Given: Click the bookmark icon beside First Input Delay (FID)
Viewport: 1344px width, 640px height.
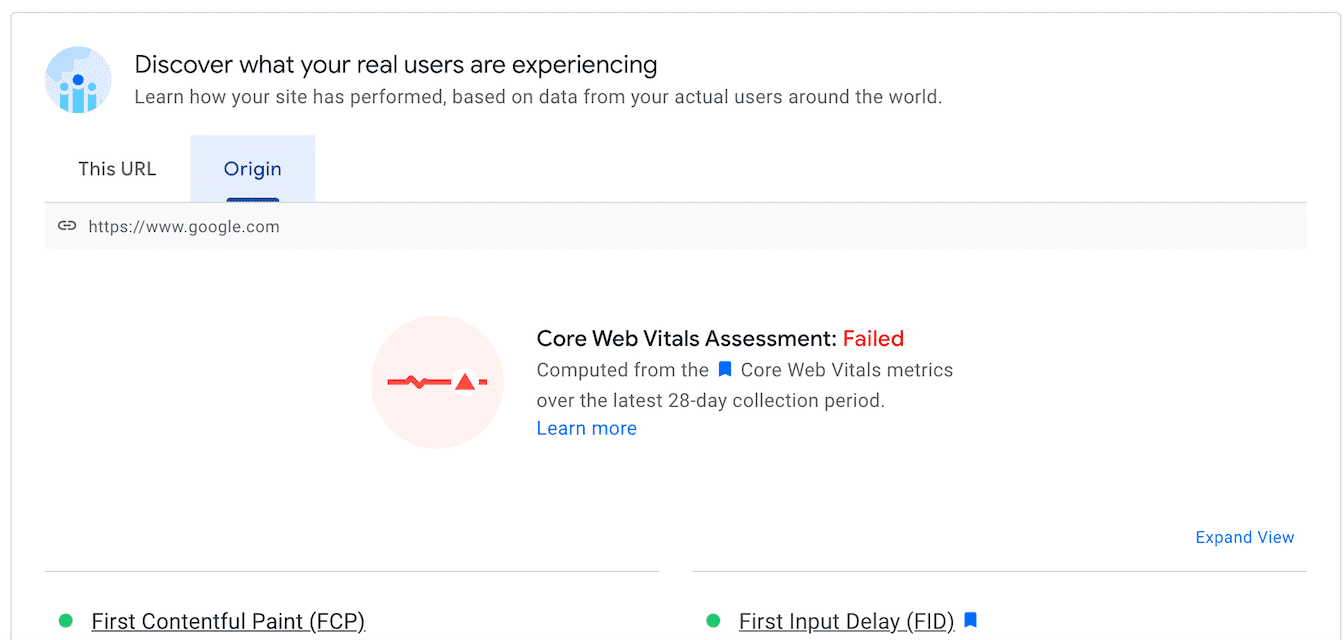Looking at the screenshot, I should coord(970,620).
